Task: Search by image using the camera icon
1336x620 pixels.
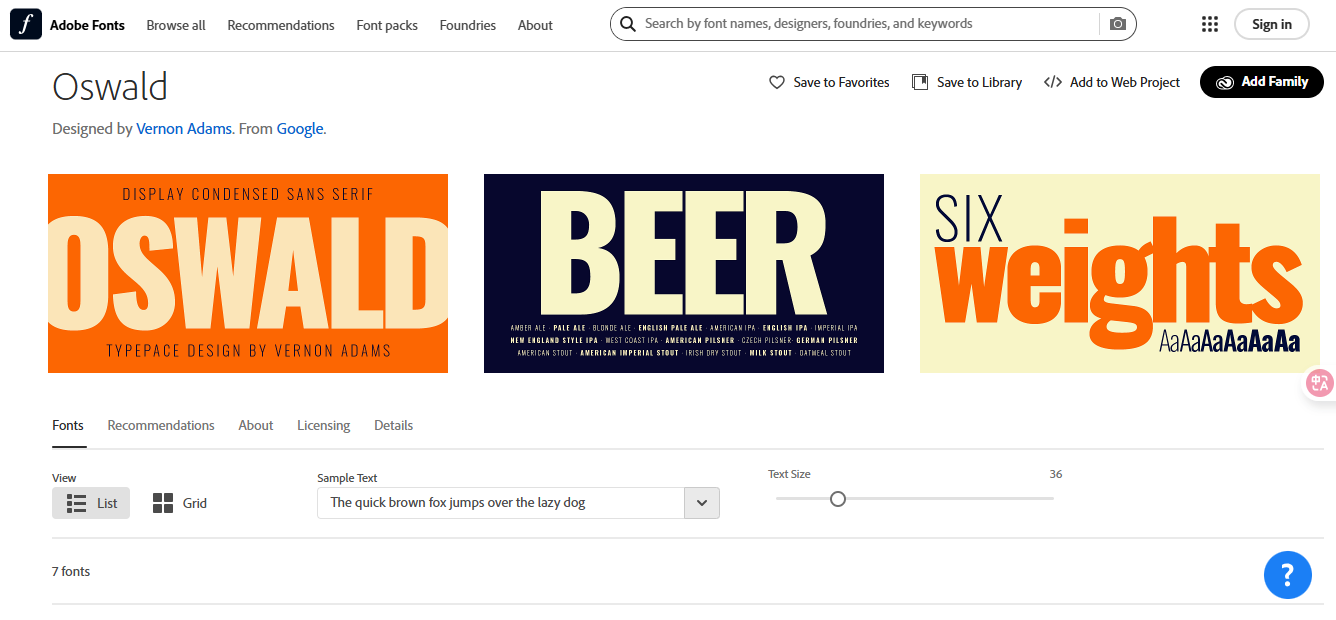Action: pos(1117,23)
